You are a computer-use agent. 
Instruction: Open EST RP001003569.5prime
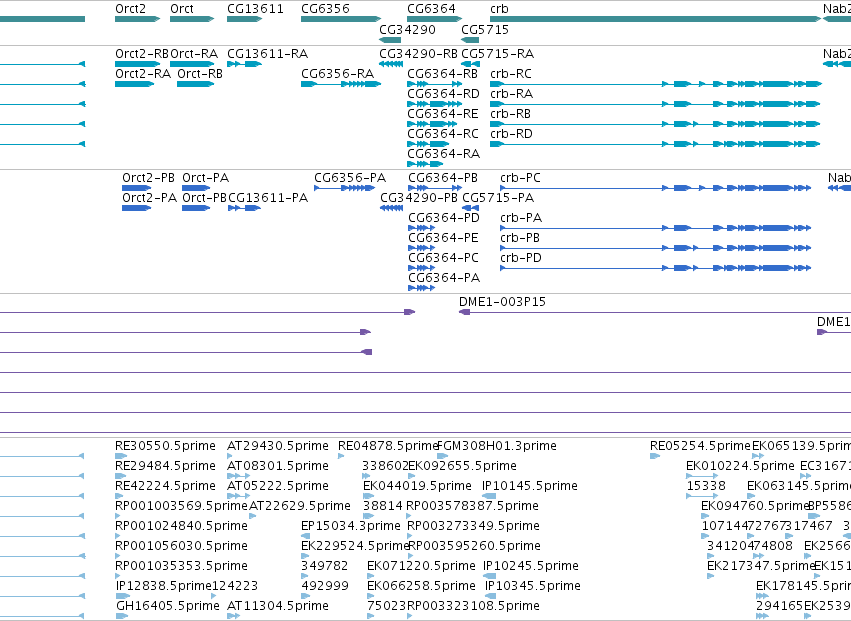pos(181,506)
